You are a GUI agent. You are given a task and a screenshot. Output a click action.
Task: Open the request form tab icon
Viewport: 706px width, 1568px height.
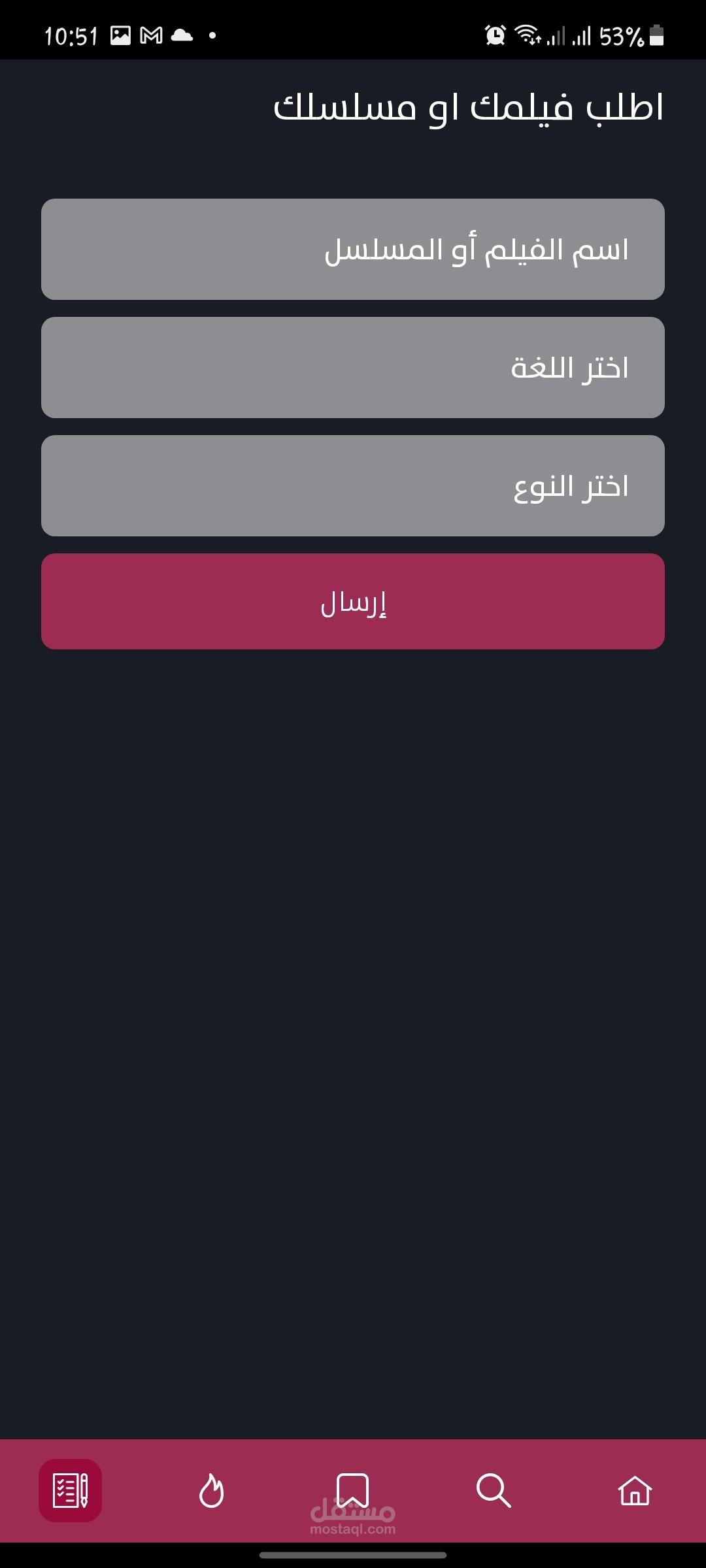70,1490
